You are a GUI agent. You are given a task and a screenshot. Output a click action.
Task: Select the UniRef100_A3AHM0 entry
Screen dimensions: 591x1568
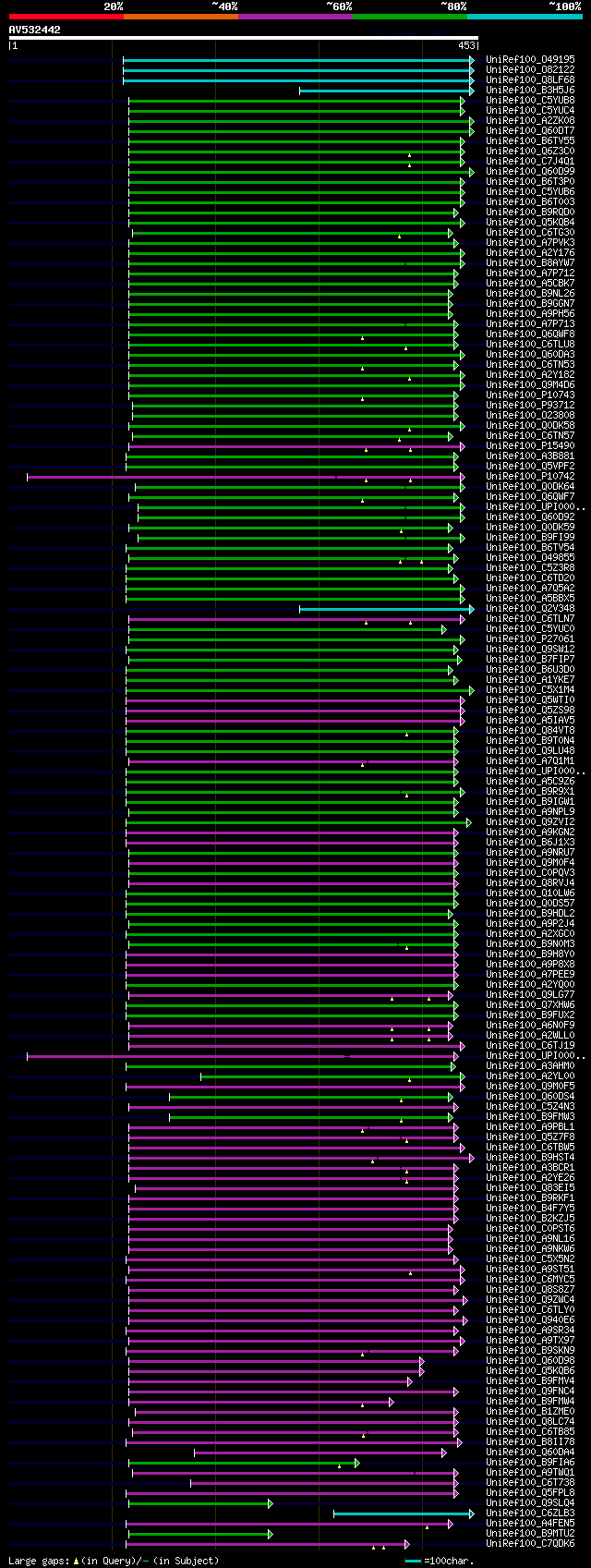click(x=530, y=1066)
